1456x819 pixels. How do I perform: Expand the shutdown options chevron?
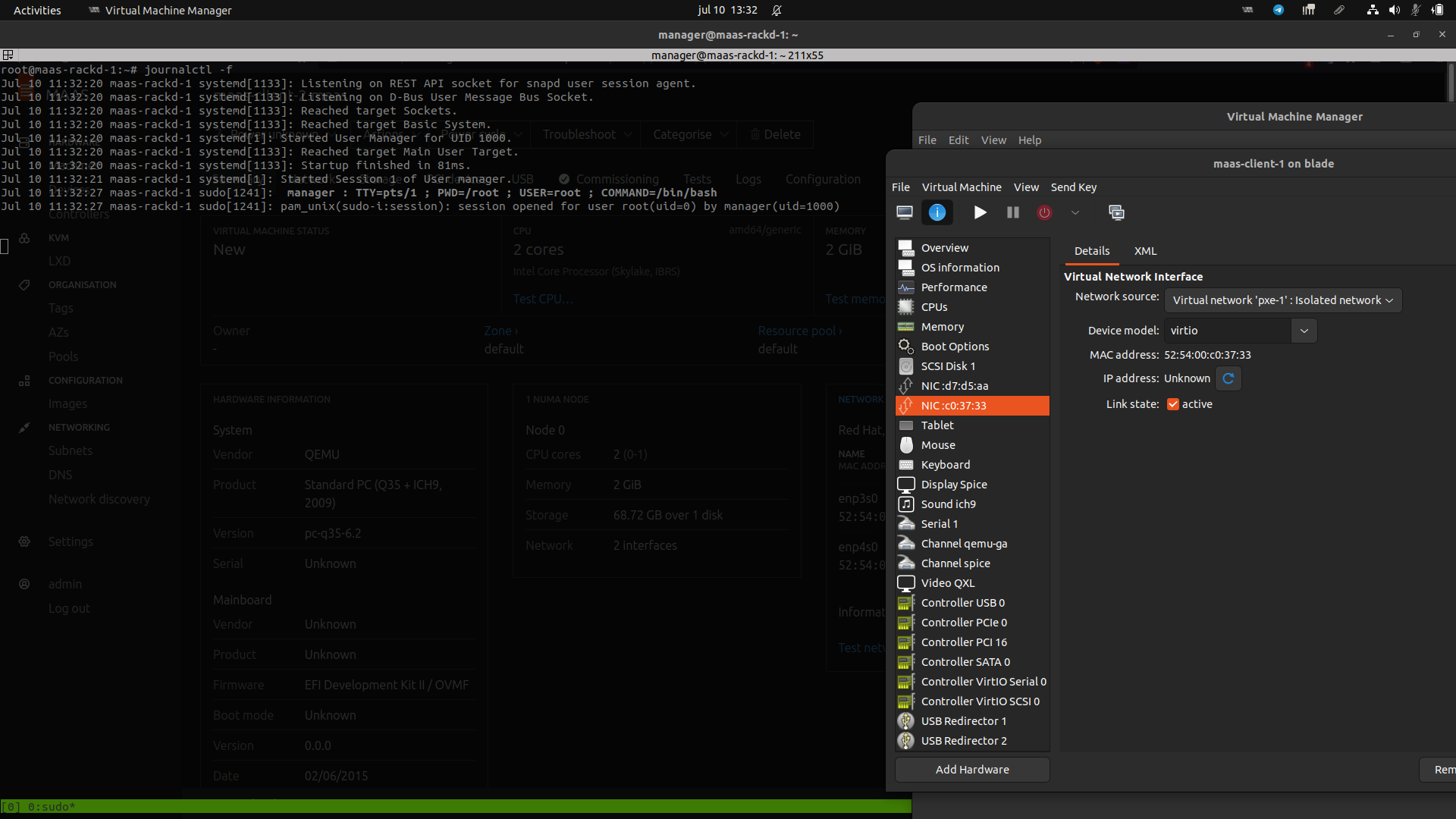[x=1075, y=212]
